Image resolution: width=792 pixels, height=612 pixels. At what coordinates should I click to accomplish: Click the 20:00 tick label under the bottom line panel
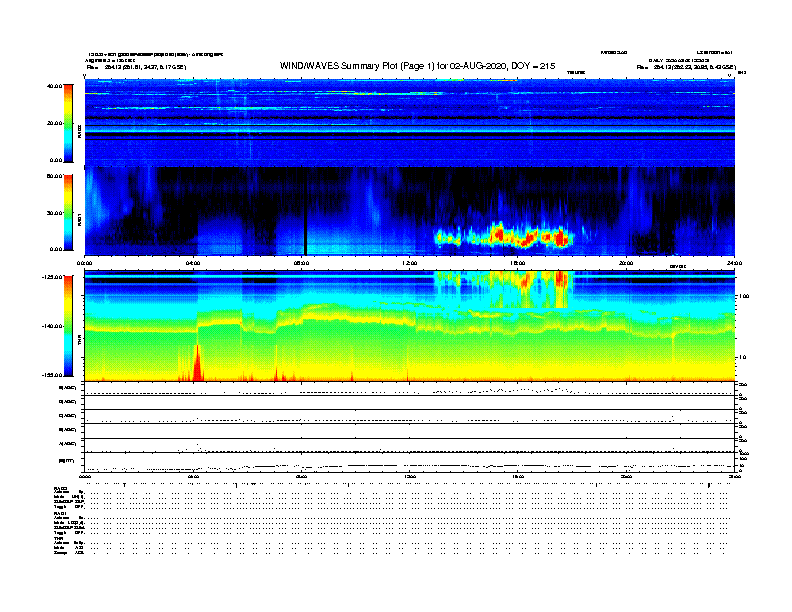(626, 476)
